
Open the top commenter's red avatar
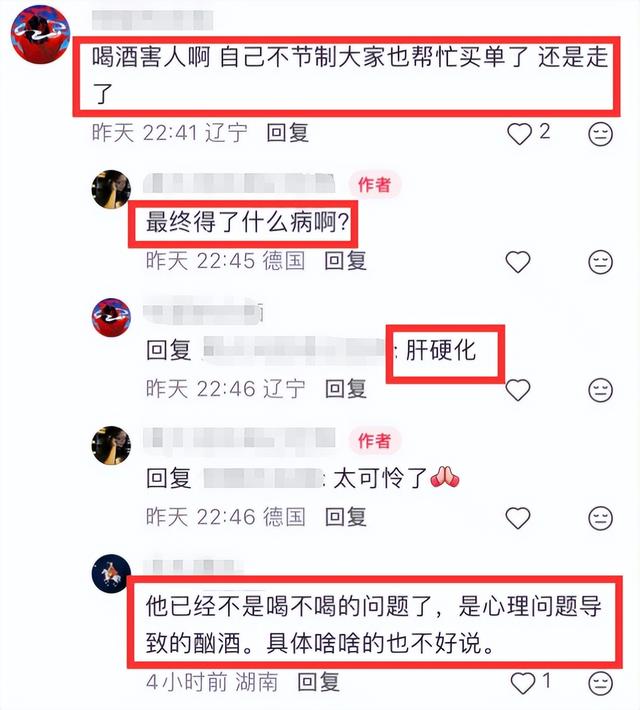(x=40, y=34)
